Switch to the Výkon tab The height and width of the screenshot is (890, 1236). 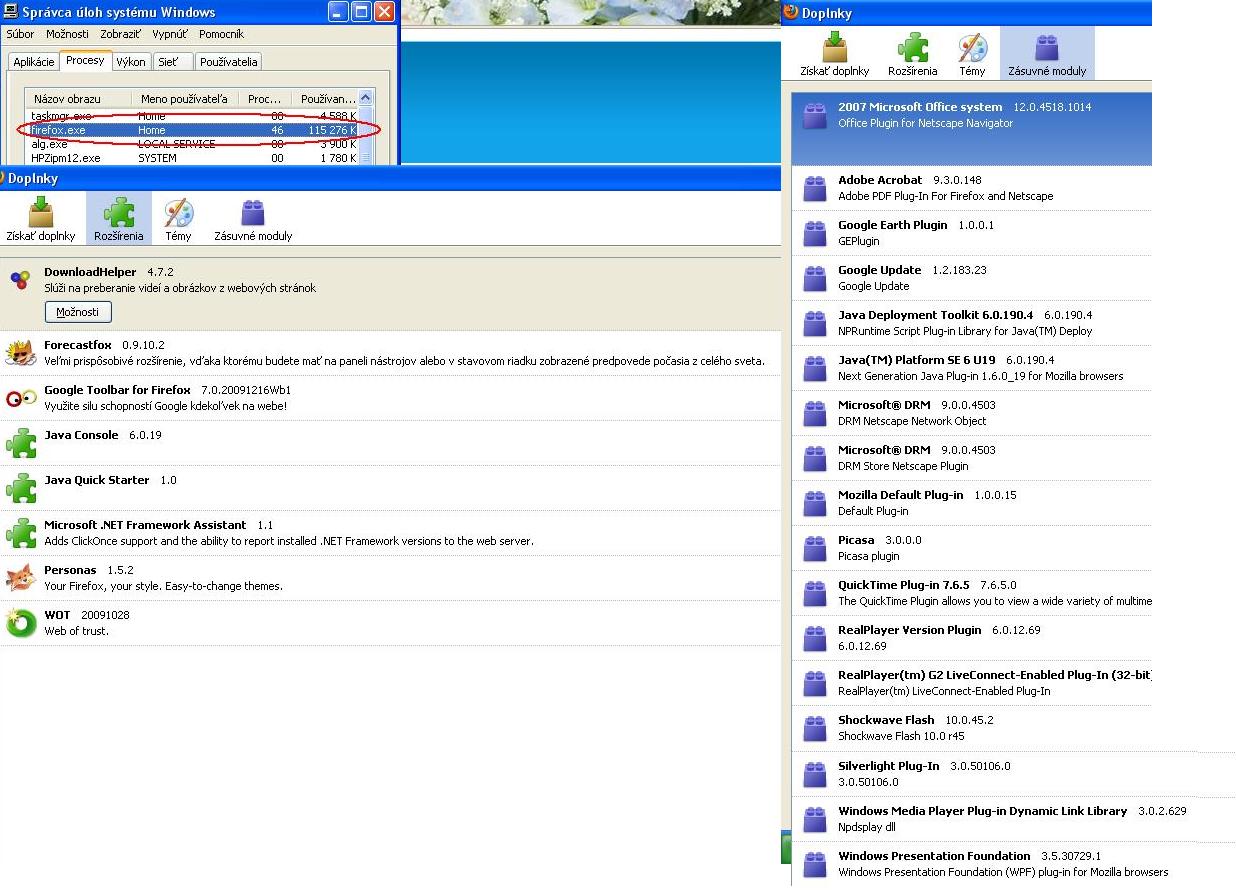click(x=131, y=62)
